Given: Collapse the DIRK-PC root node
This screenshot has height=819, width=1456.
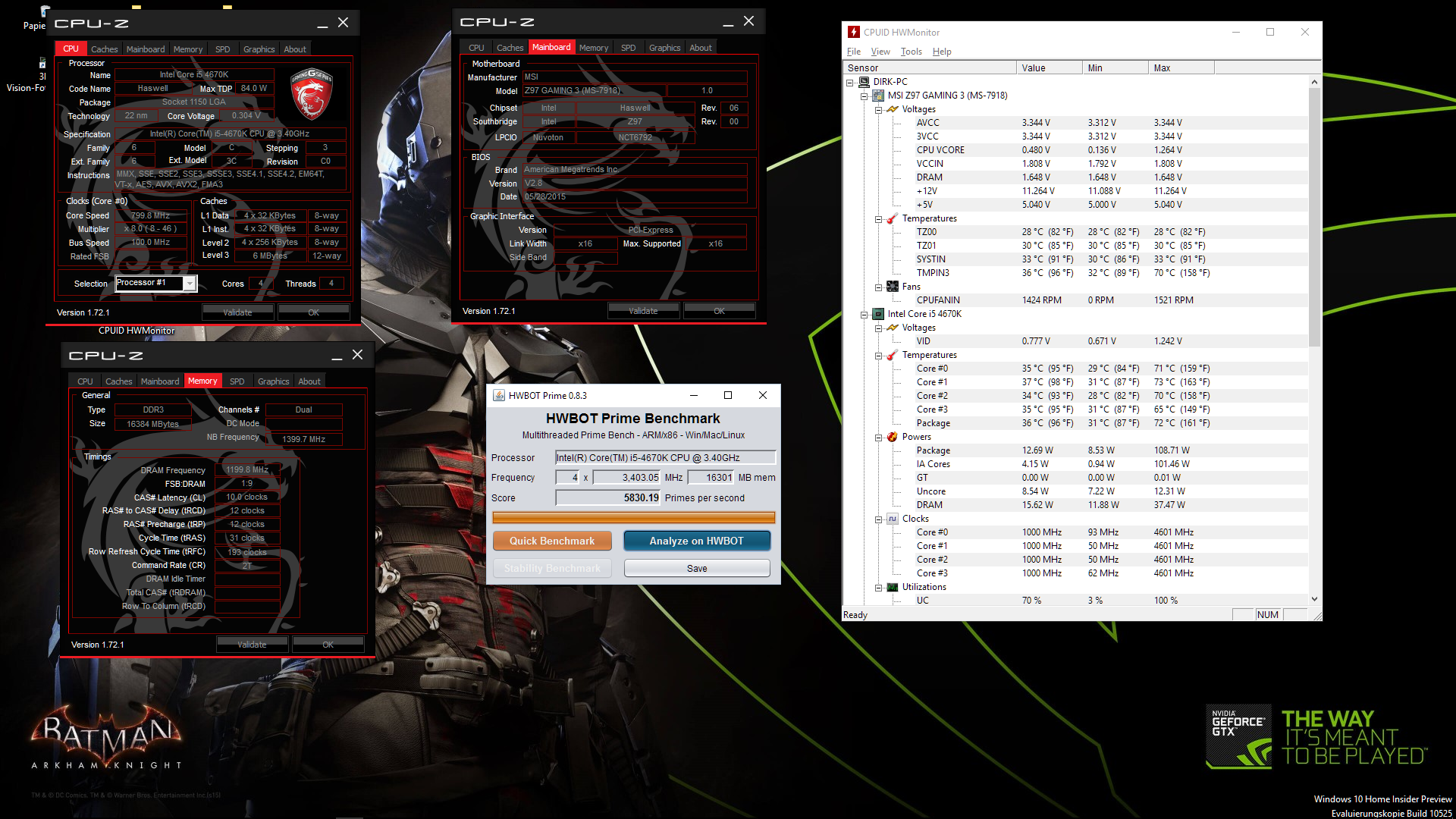Looking at the screenshot, I should pyautogui.click(x=850, y=83).
